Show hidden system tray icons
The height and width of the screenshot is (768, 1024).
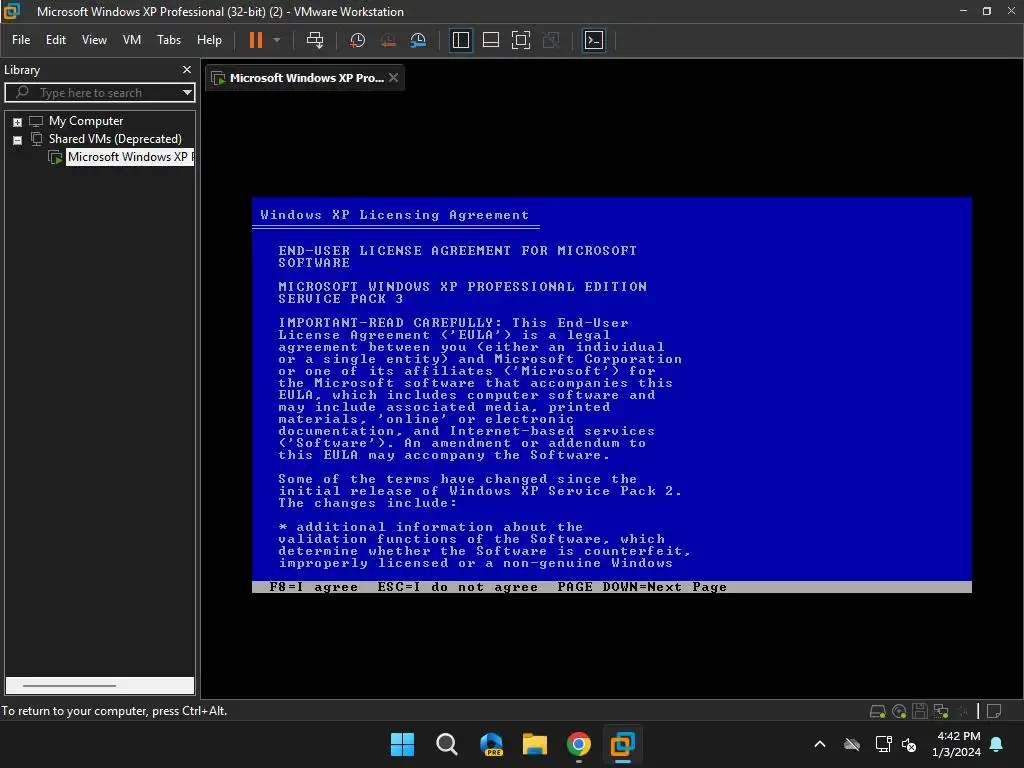point(820,744)
